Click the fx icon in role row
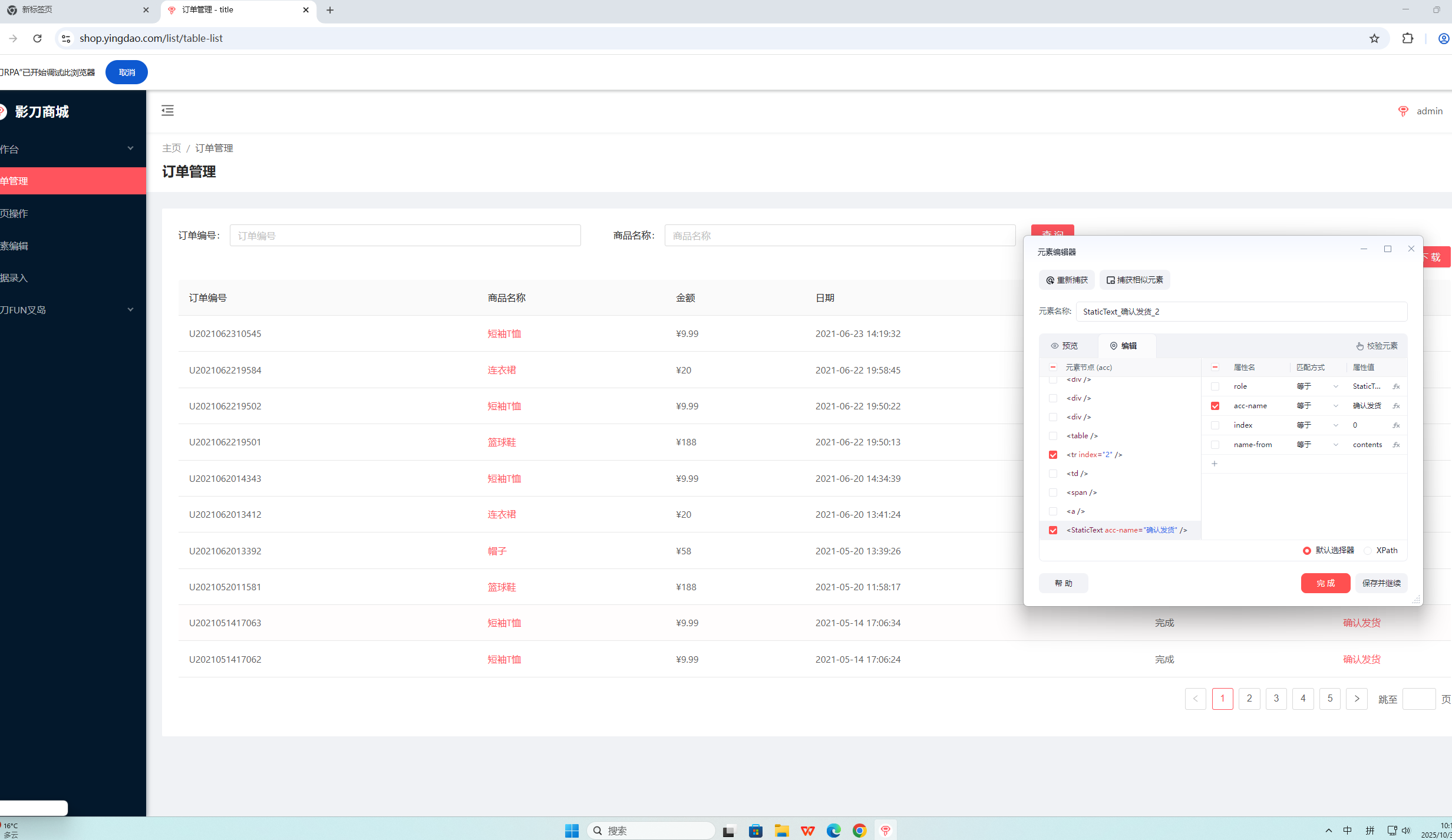This screenshot has width=1452, height=840. pos(1396,386)
